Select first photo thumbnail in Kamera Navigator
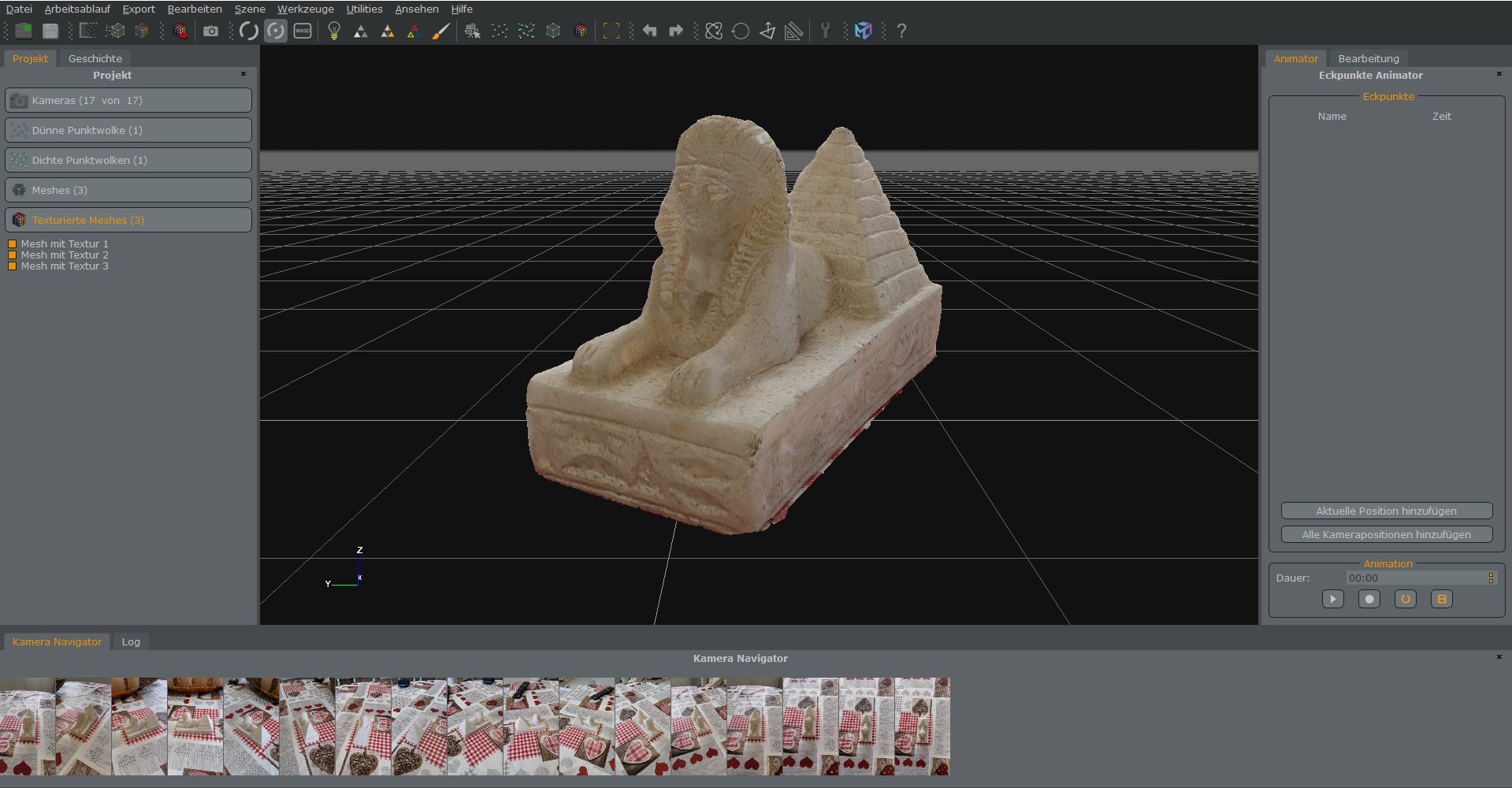This screenshot has height=788, width=1512. click(x=28, y=727)
